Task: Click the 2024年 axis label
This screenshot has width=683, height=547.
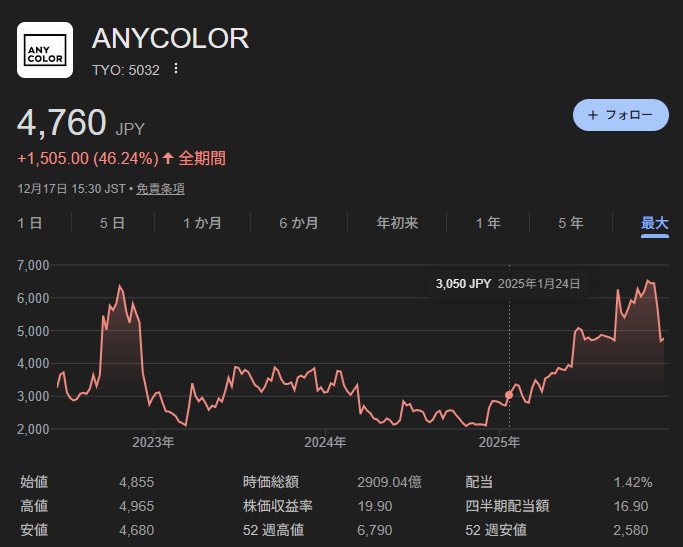Action: (x=325, y=441)
